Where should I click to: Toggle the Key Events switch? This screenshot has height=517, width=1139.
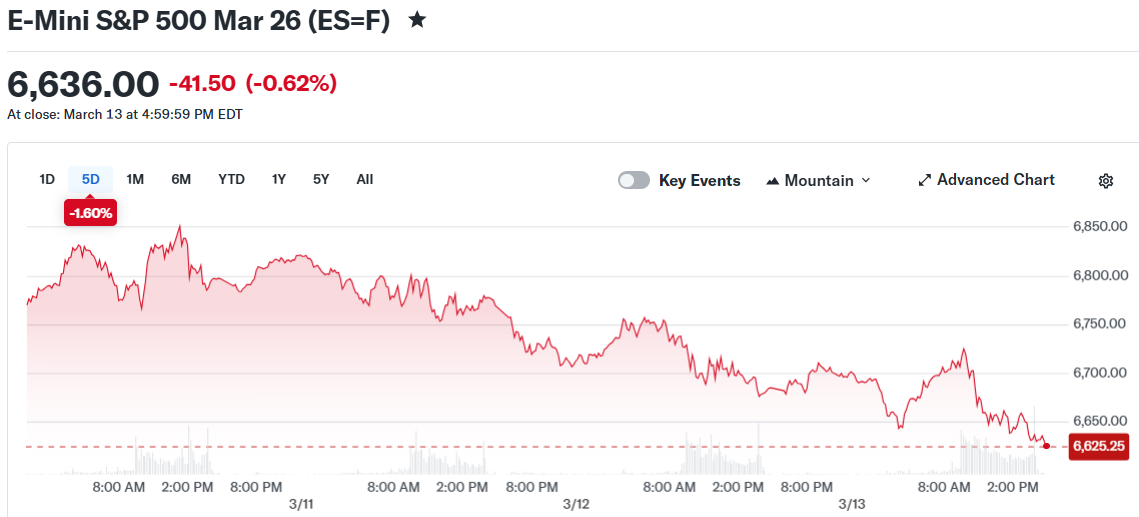click(633, 180)
